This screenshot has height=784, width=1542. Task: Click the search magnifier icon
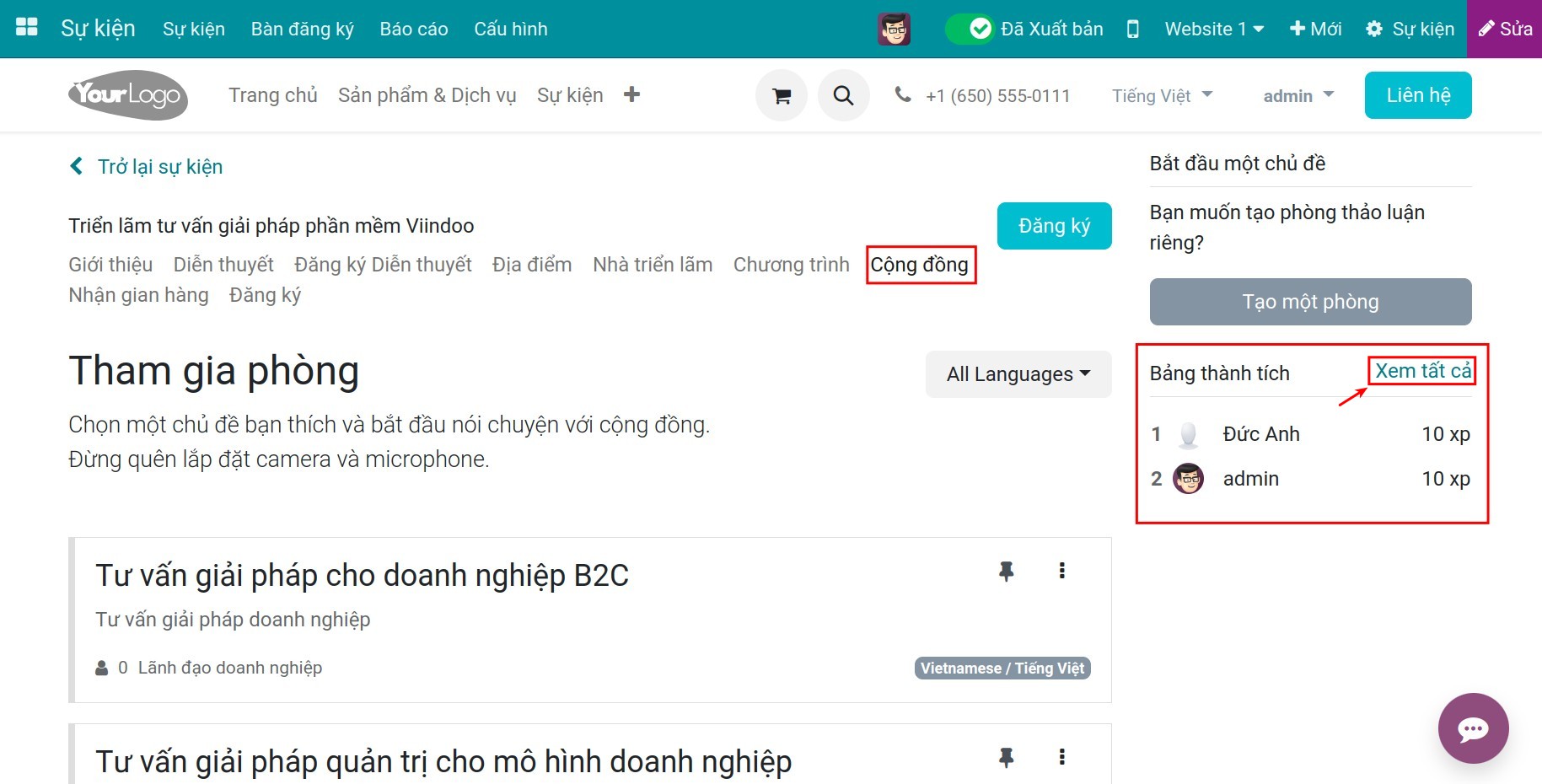point(843,95)
